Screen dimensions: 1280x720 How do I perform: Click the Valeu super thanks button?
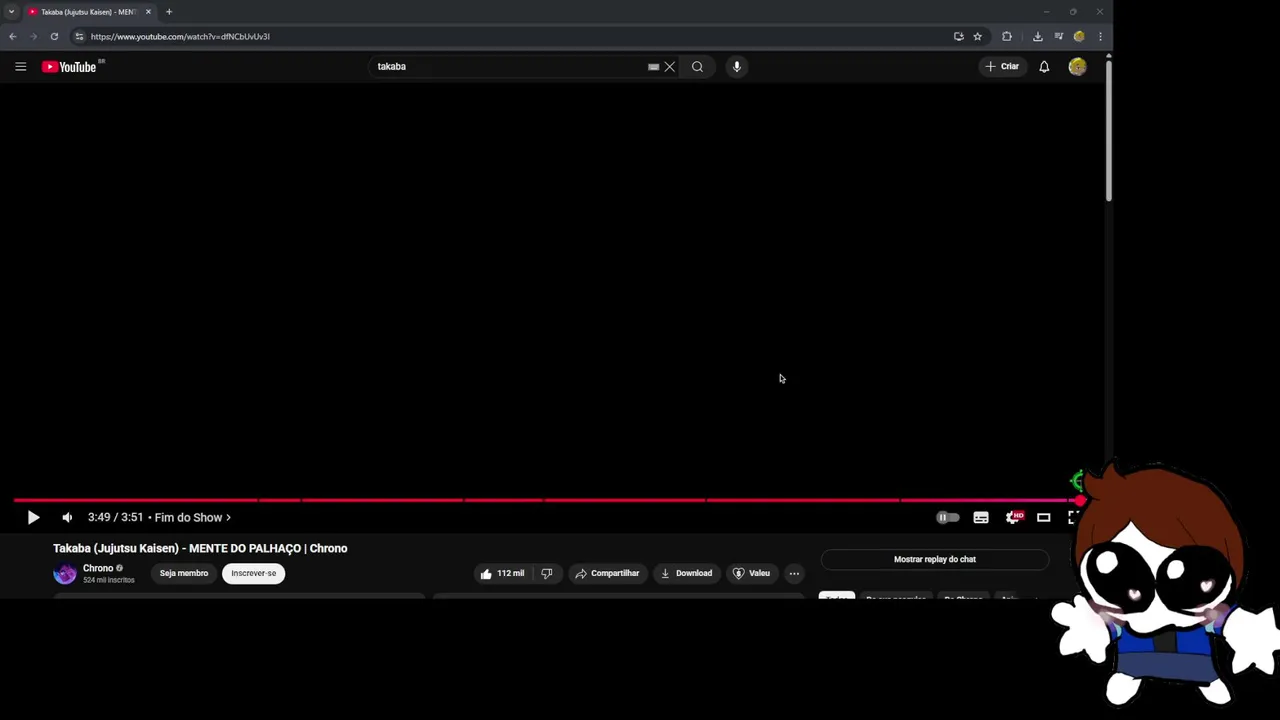tap(751, 574)
